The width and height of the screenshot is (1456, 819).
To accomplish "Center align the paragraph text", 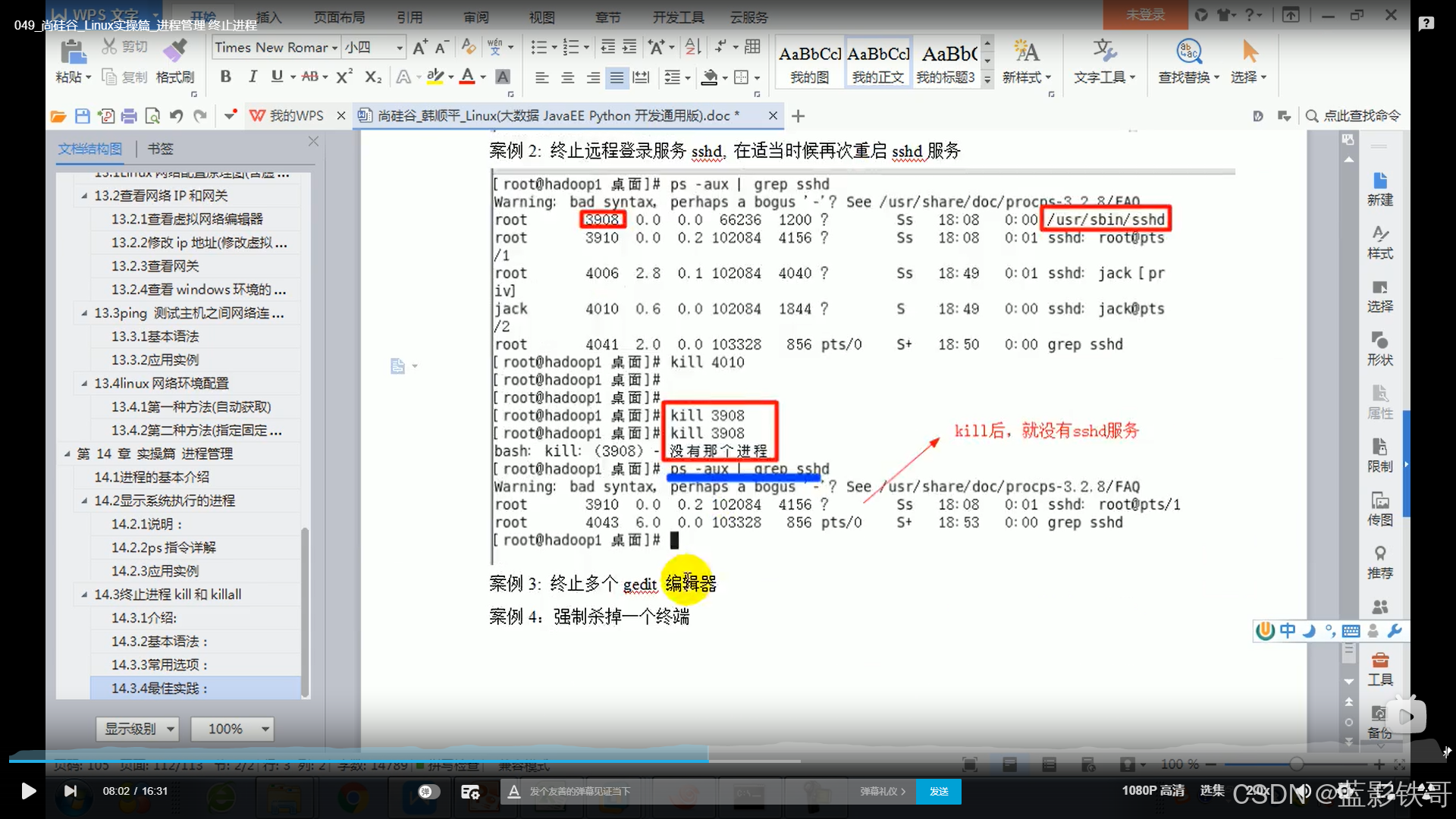I will tap(567, 77).
